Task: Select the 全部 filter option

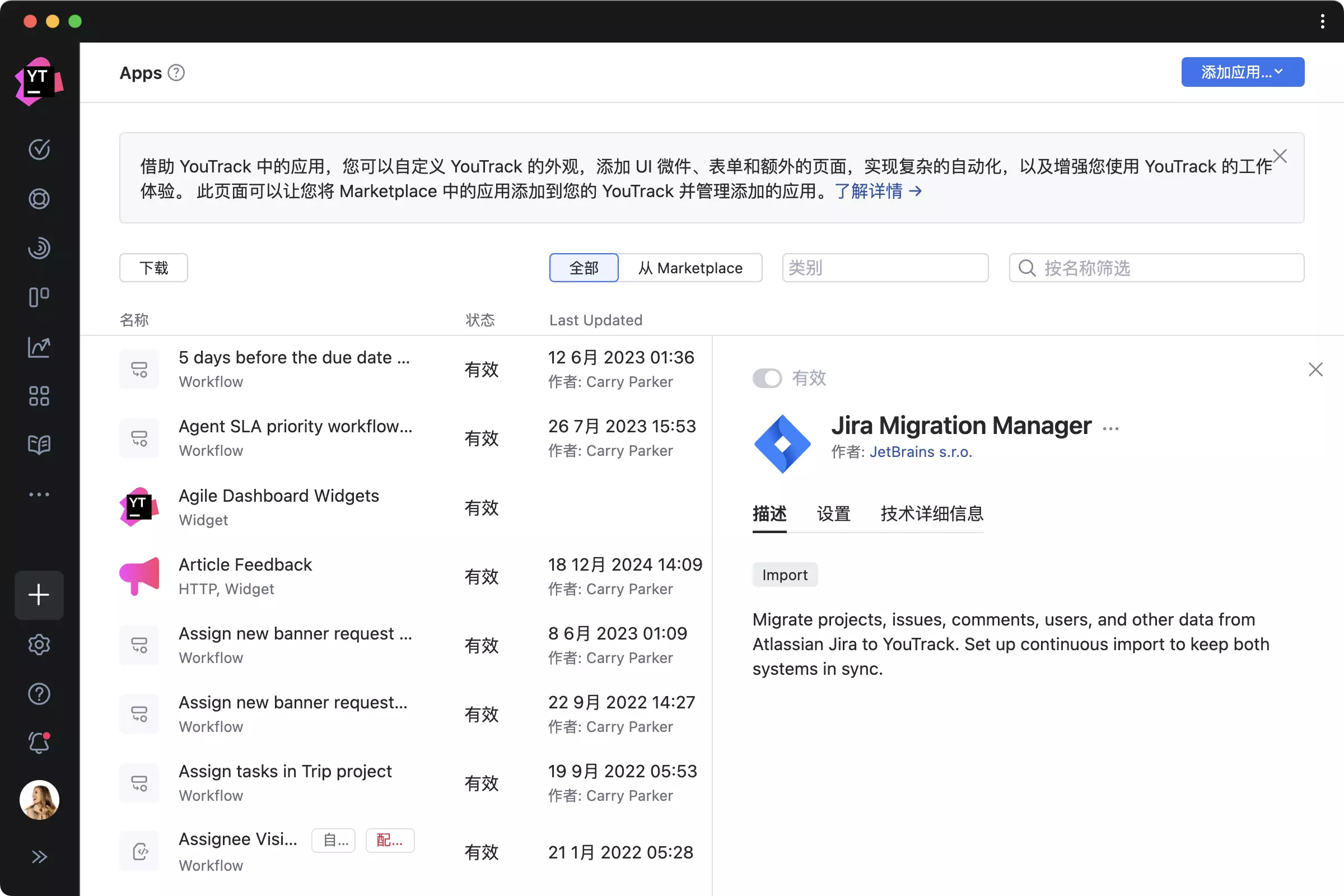Action: 584,268
